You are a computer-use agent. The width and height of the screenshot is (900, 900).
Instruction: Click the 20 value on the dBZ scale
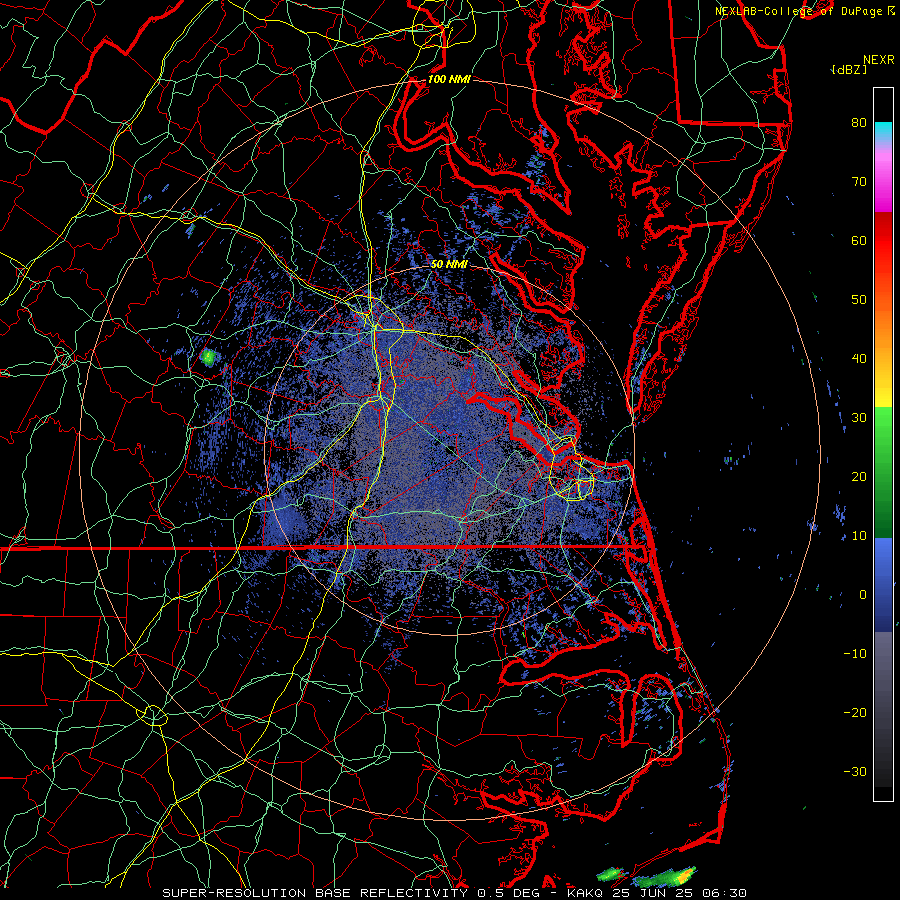(859, 476)
